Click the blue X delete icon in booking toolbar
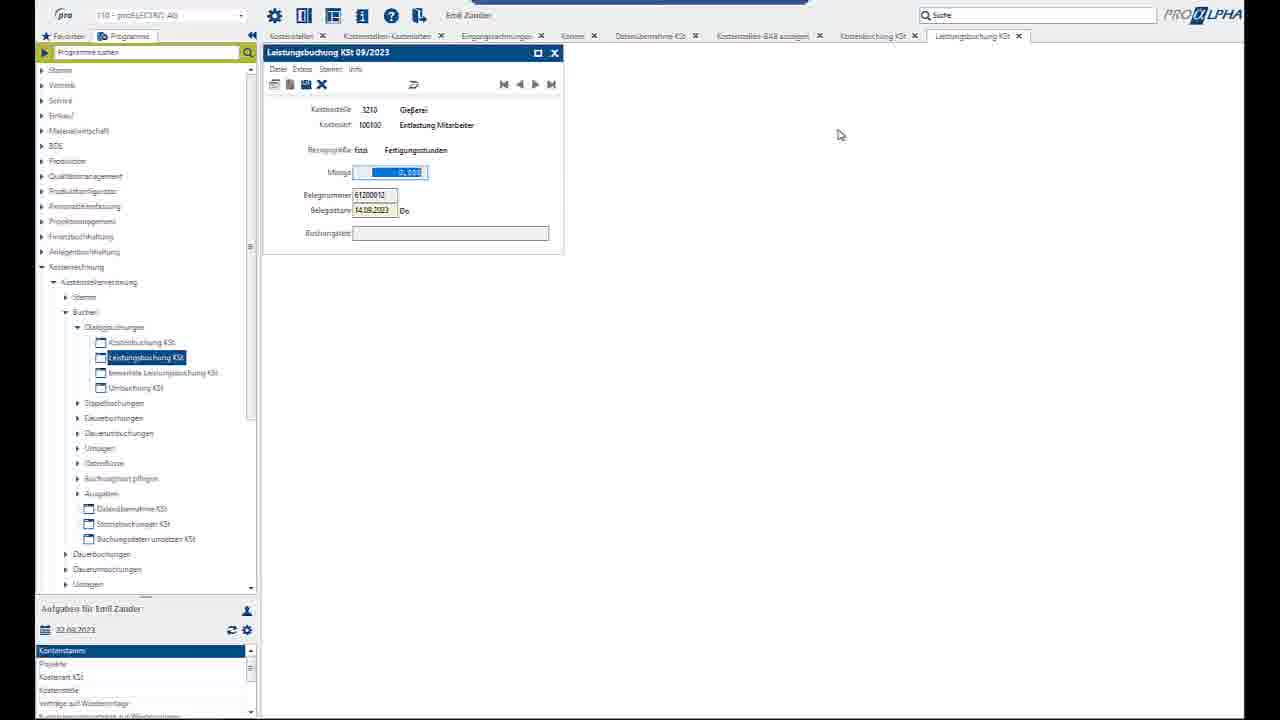The image size is (1280, 720). tap(322, 85)
